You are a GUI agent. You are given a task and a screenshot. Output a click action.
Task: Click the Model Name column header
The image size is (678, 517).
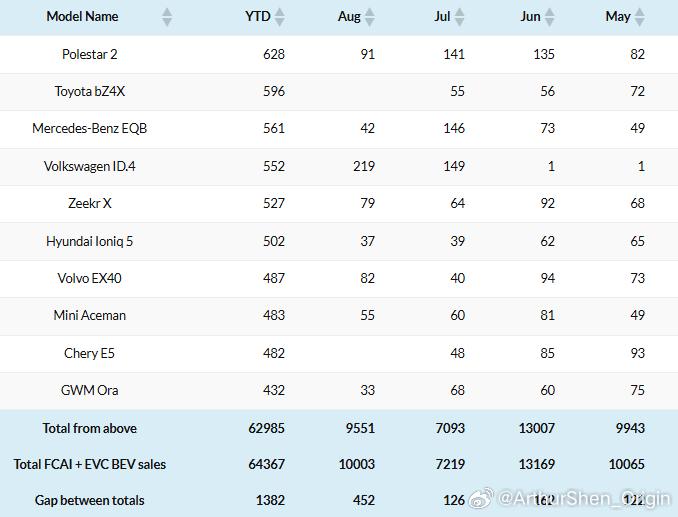point(82,16)
